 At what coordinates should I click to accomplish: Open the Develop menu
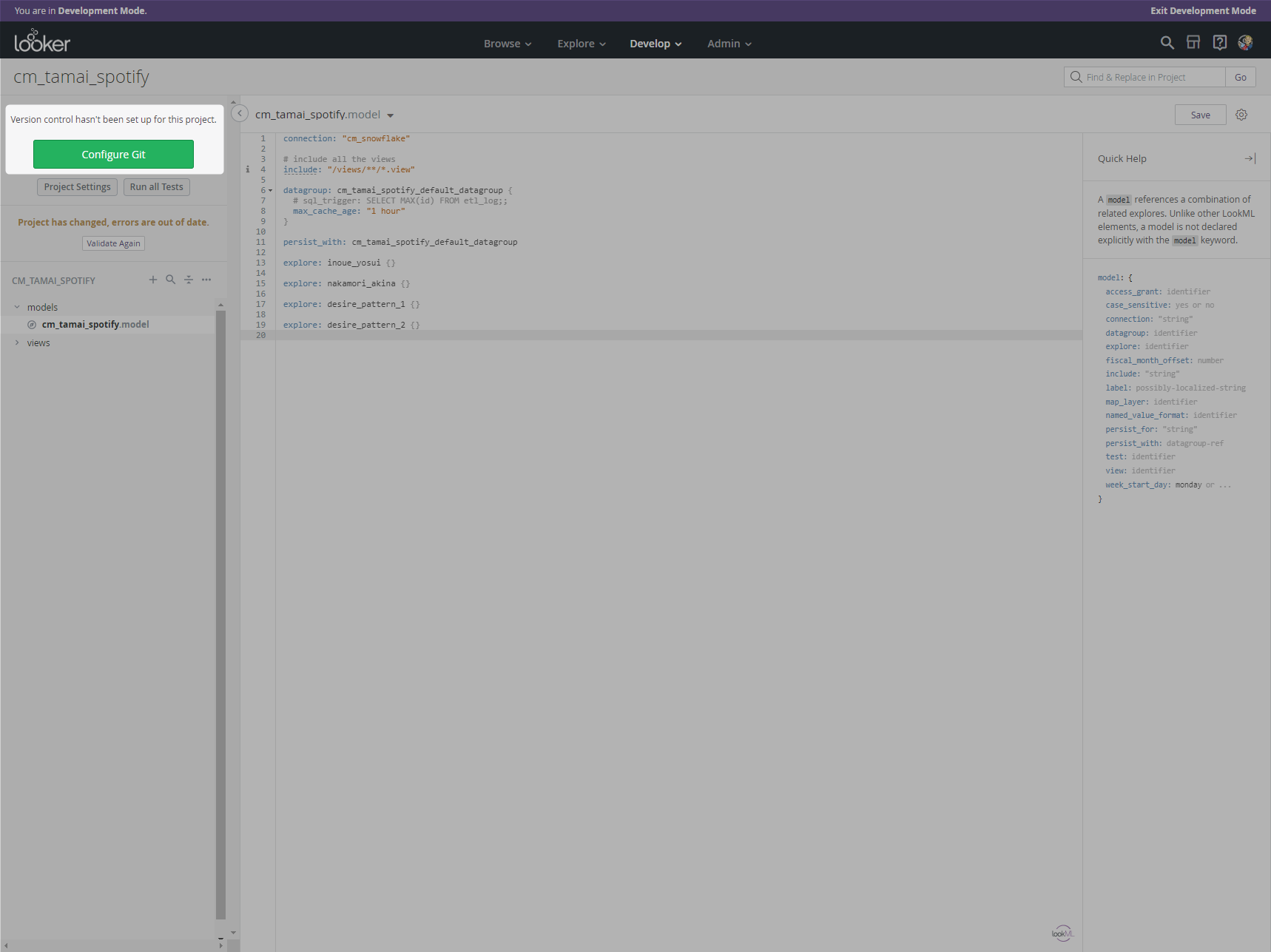(x=655, y=43)
